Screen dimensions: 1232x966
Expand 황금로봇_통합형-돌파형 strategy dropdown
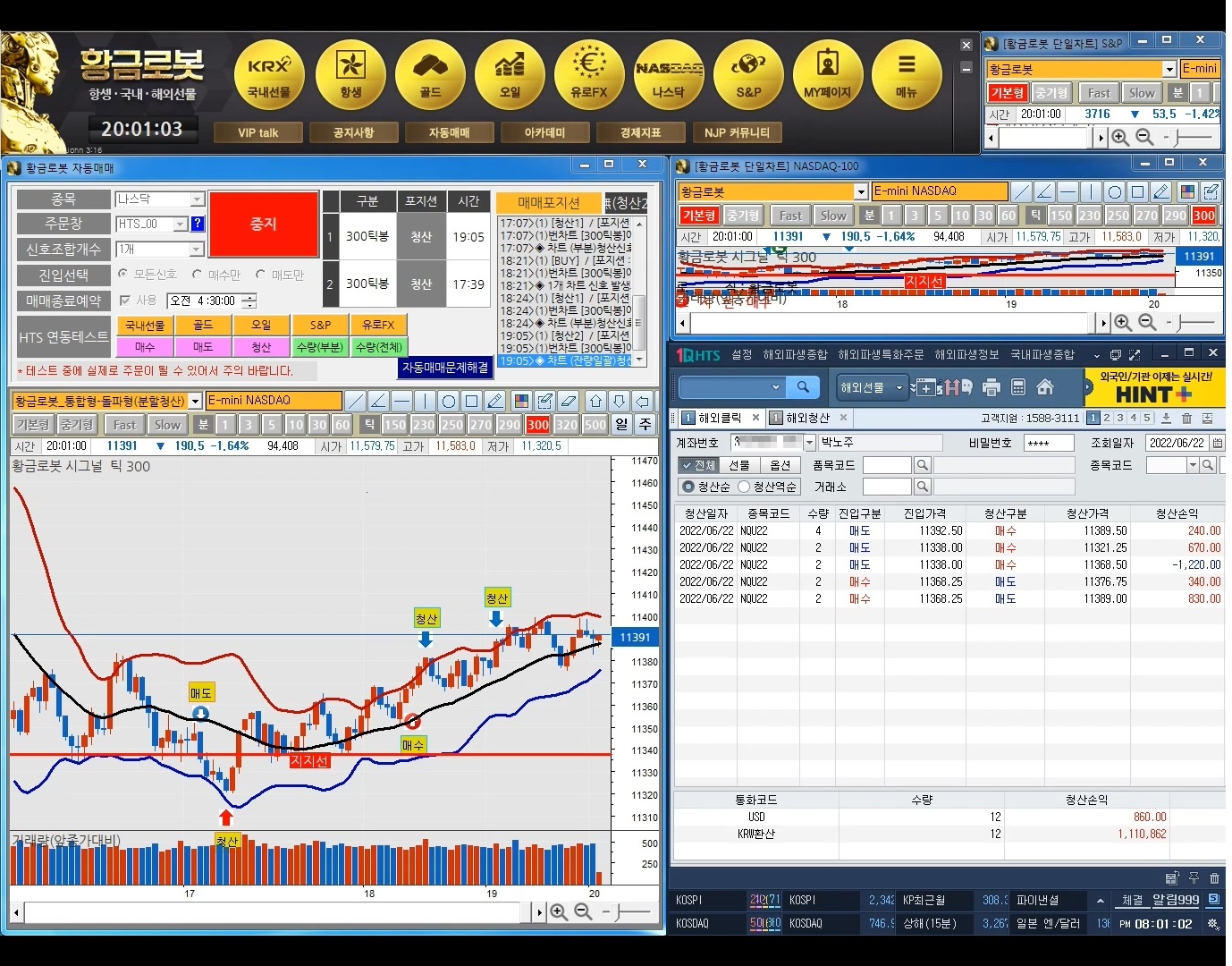click(x=196, y=401)
